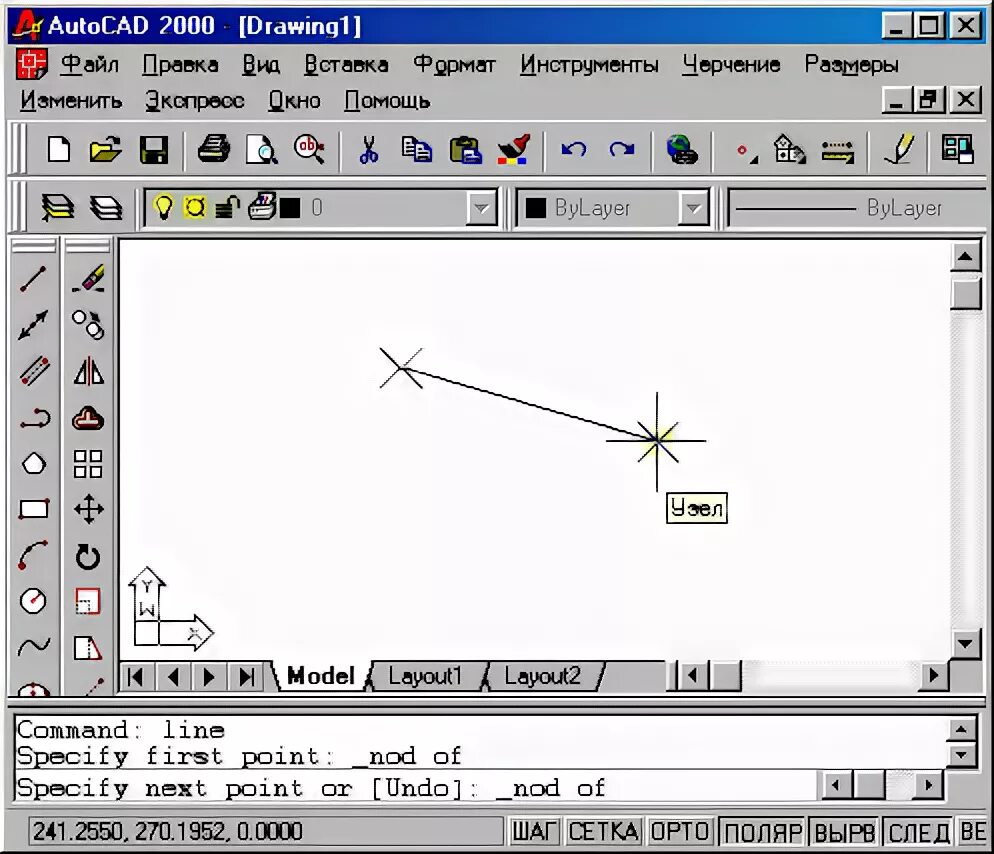The height and width of the screenshot is (854, 994).
Task: Open the Вставка menu
Action: click(346, 64)
